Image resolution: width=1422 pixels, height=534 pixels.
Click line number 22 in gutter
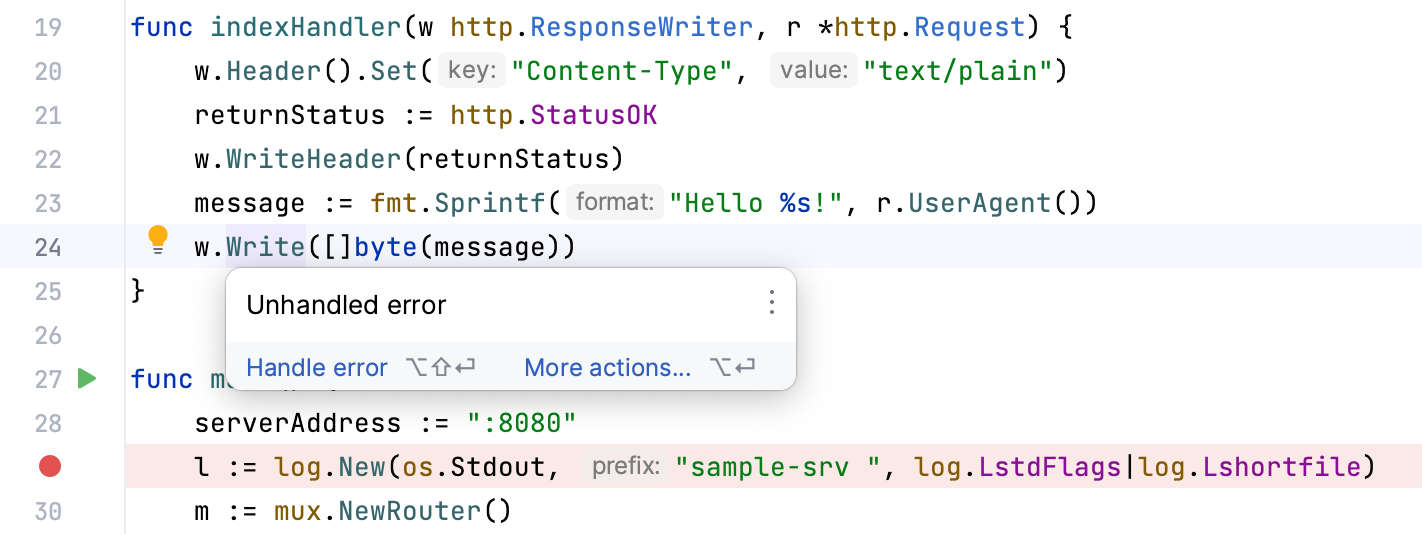(x=48, y=159)
